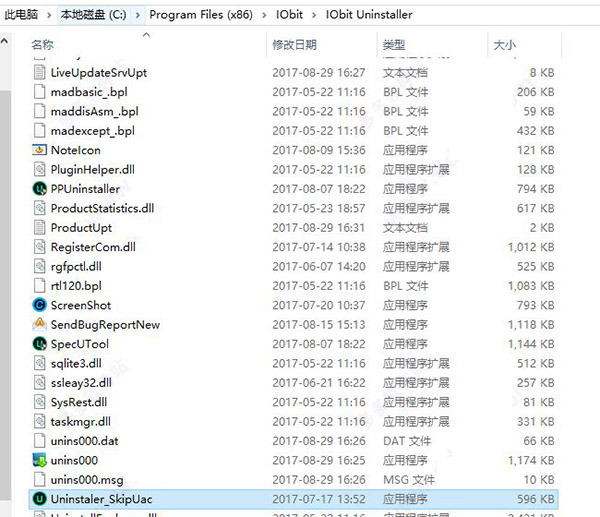Click the RegisterCom.dll file icon

point(39,247)
